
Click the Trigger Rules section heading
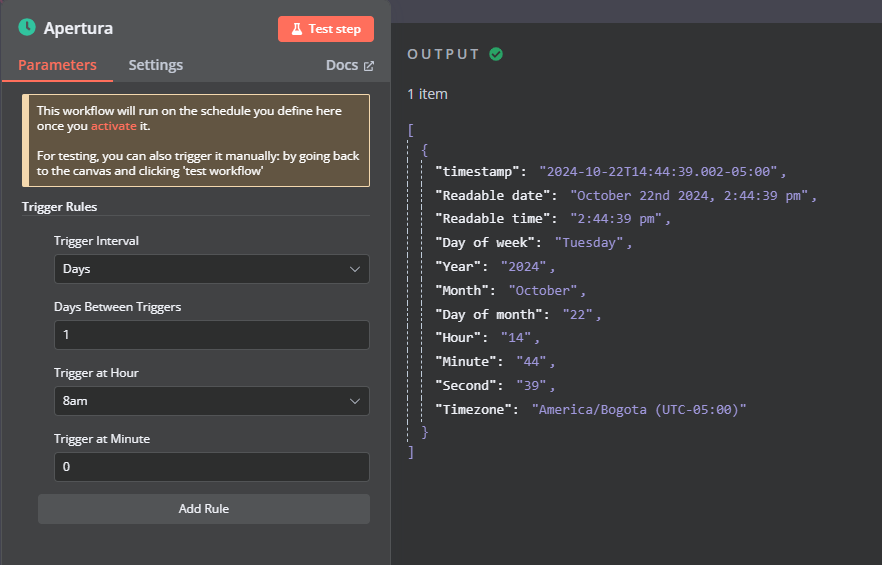point(60,206)
